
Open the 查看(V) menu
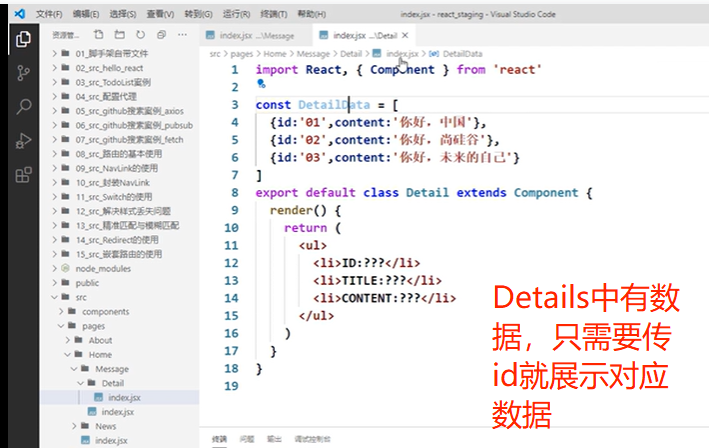(x=160, y=14)
